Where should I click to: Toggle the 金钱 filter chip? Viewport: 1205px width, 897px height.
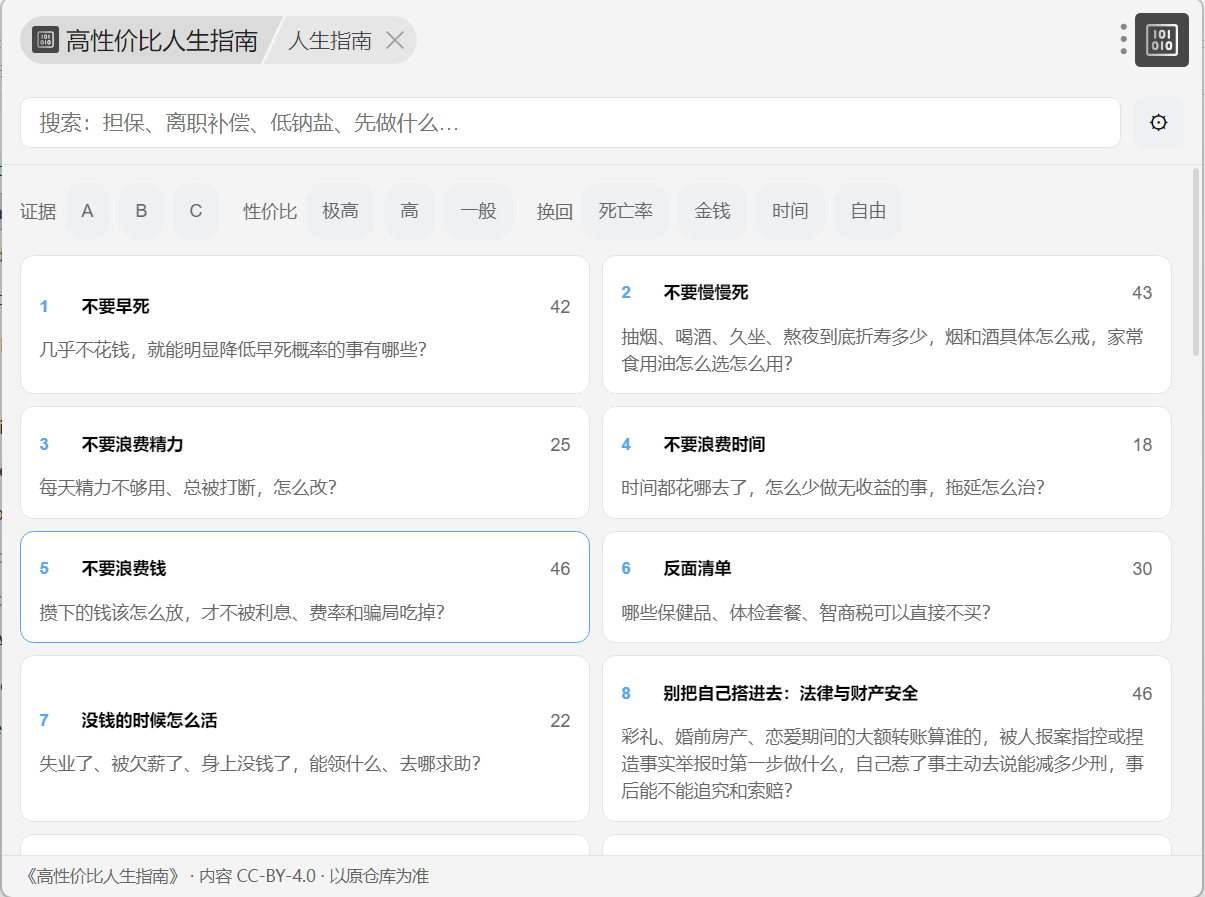point(712,211)
